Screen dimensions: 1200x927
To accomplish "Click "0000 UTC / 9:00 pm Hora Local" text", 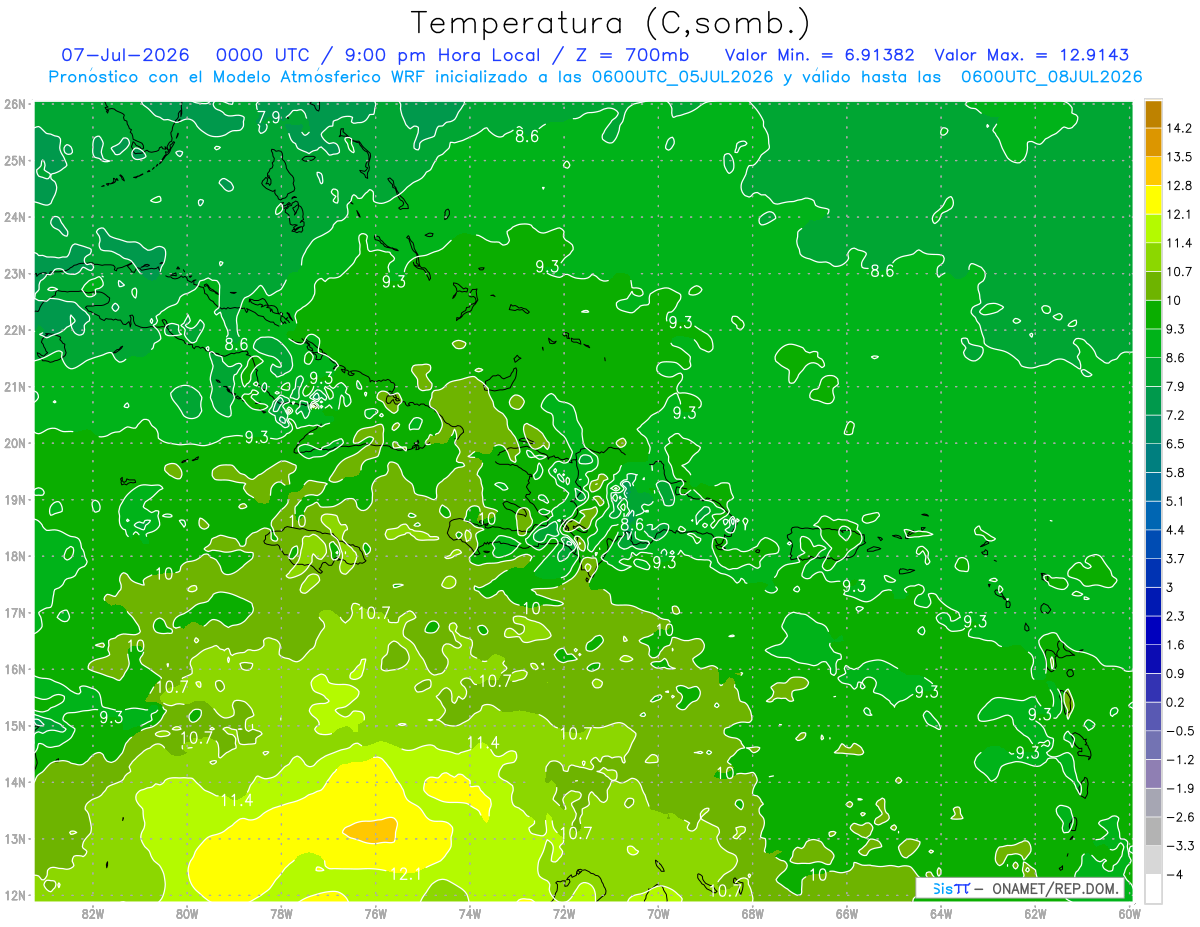I will pyautogui.click(x=380, y=55).
